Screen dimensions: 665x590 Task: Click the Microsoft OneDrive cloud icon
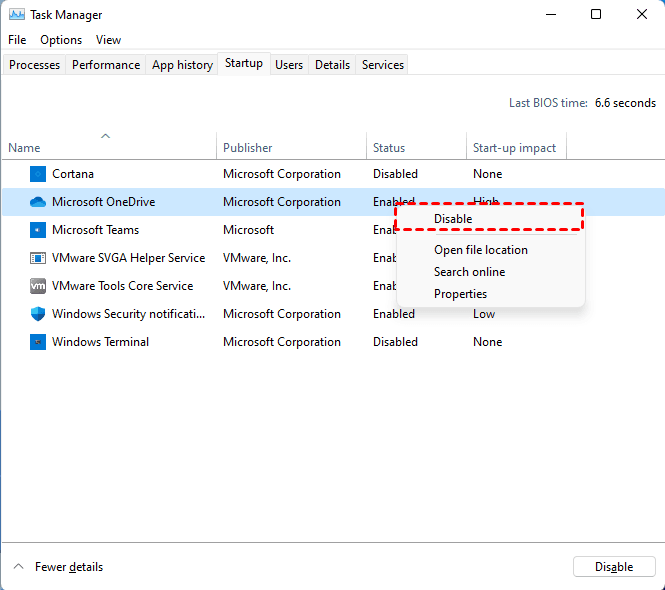click(38, 202)
